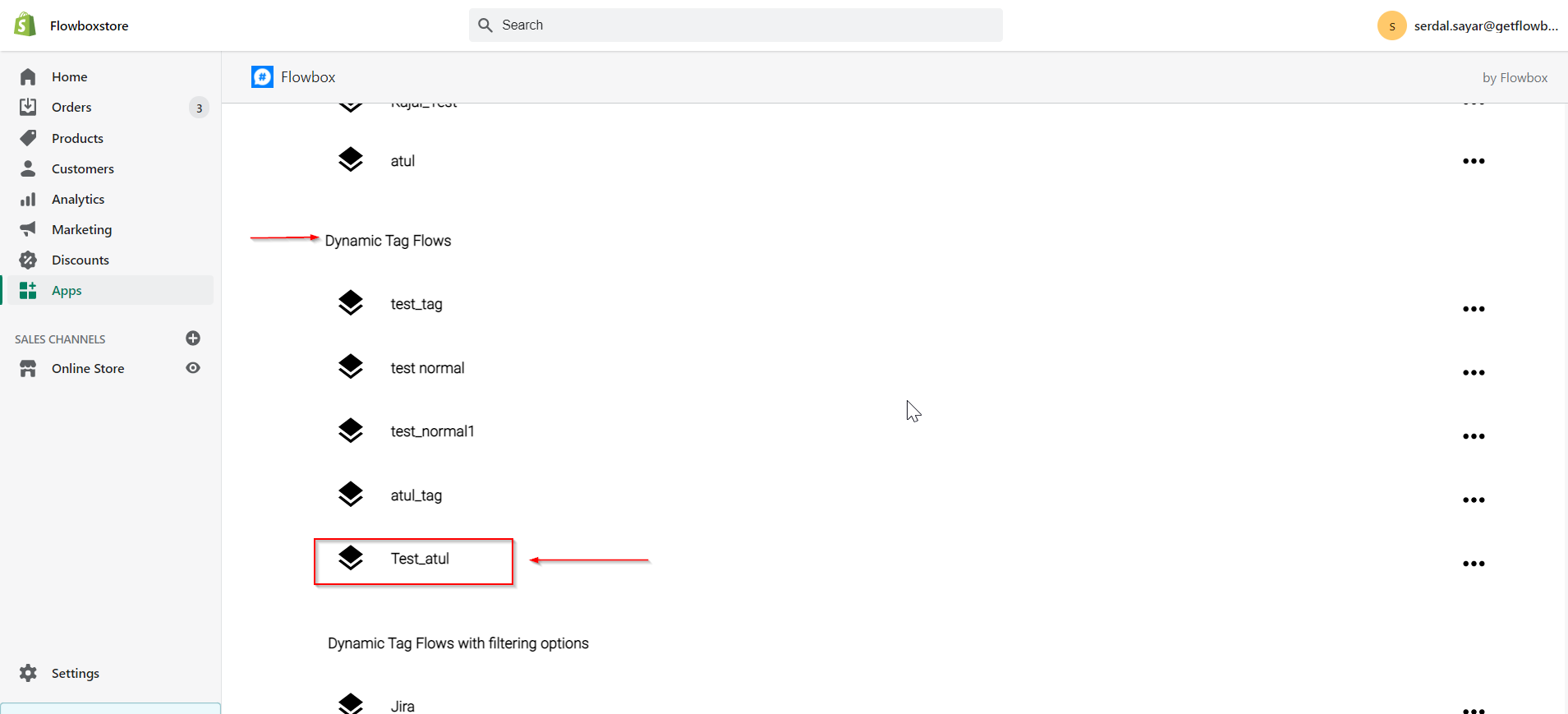Open more options for test_normal1 flow
This screenshot has width=1568, height=714.
point(1474,436)
